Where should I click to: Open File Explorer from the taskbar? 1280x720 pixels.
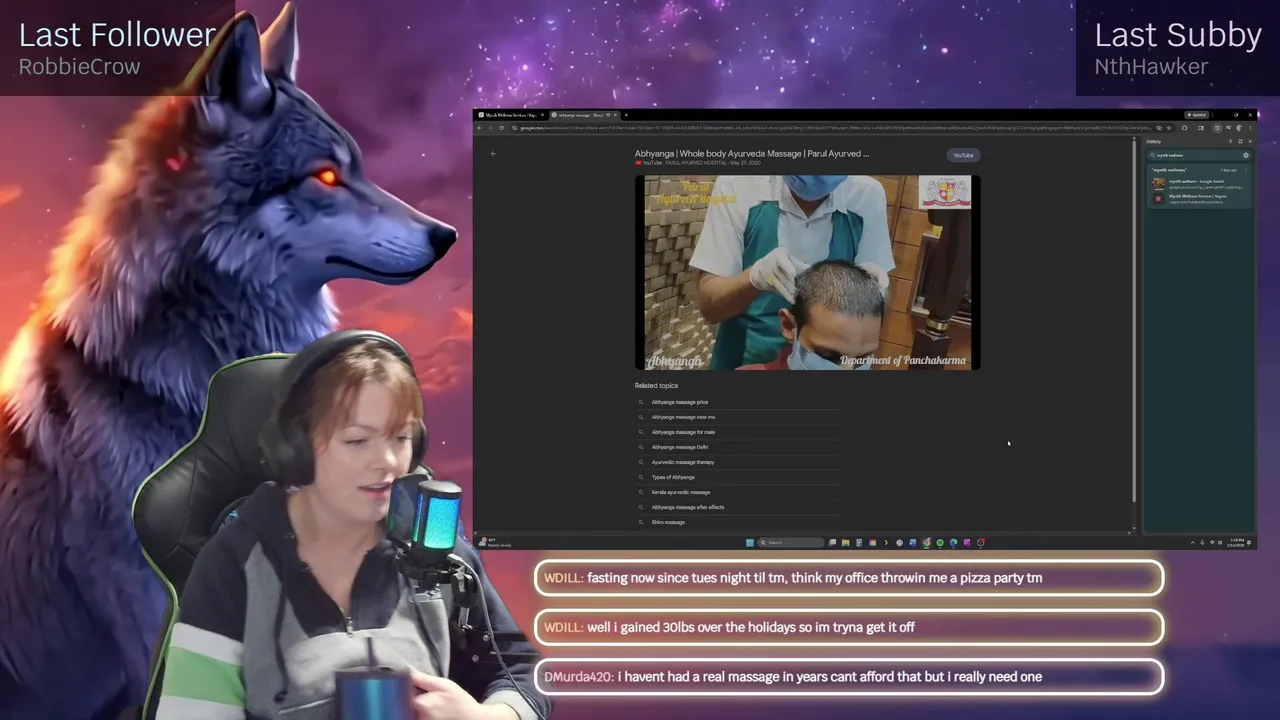[845, 543]
